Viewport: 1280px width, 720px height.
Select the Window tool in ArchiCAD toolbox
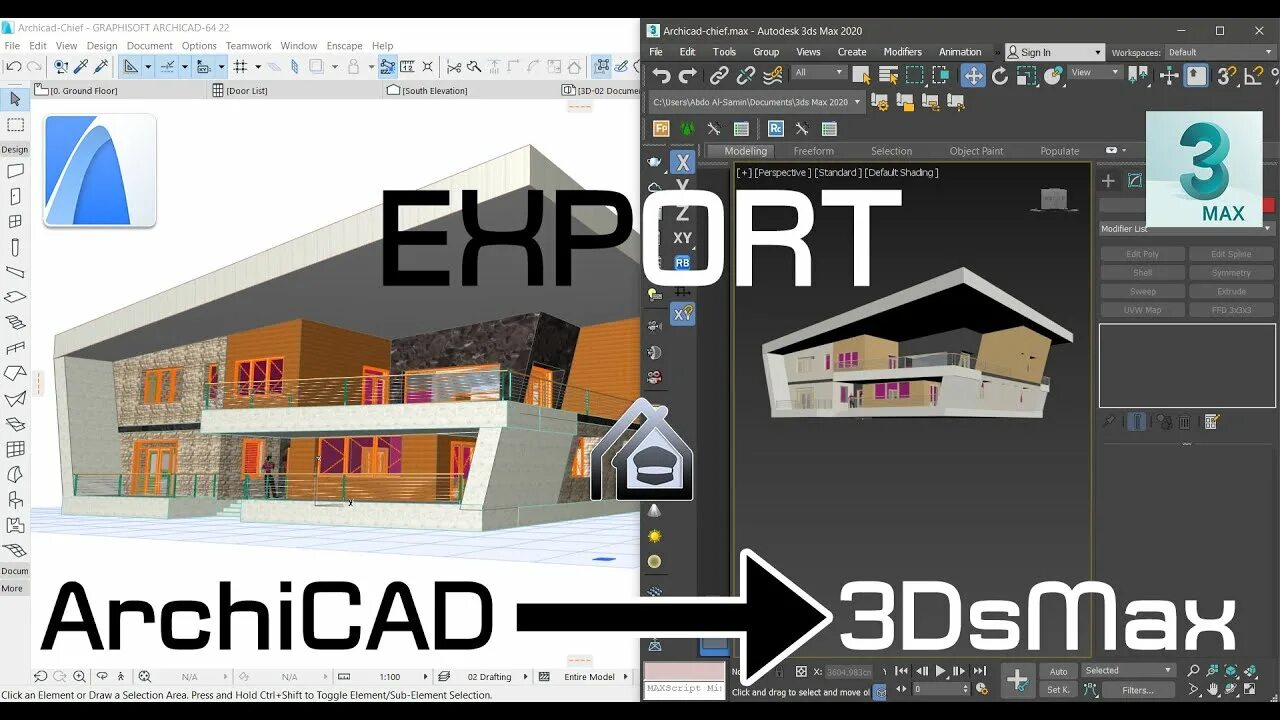pos(15,222)
